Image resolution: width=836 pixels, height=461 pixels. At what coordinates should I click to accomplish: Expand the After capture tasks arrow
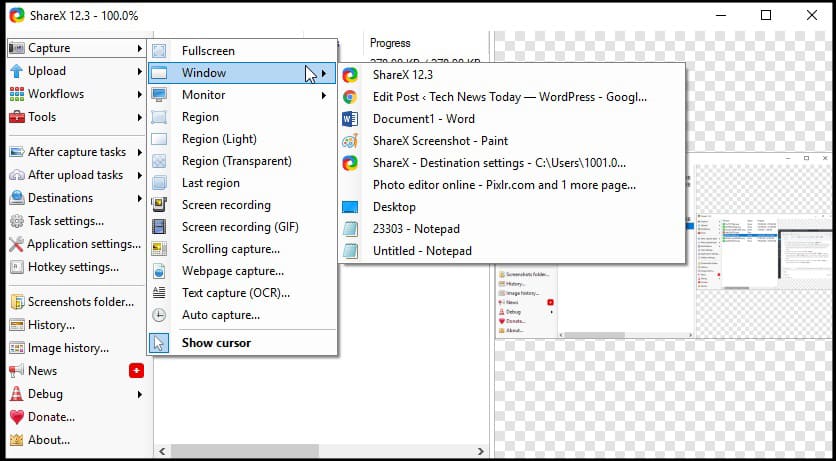[x=140, y=152]
